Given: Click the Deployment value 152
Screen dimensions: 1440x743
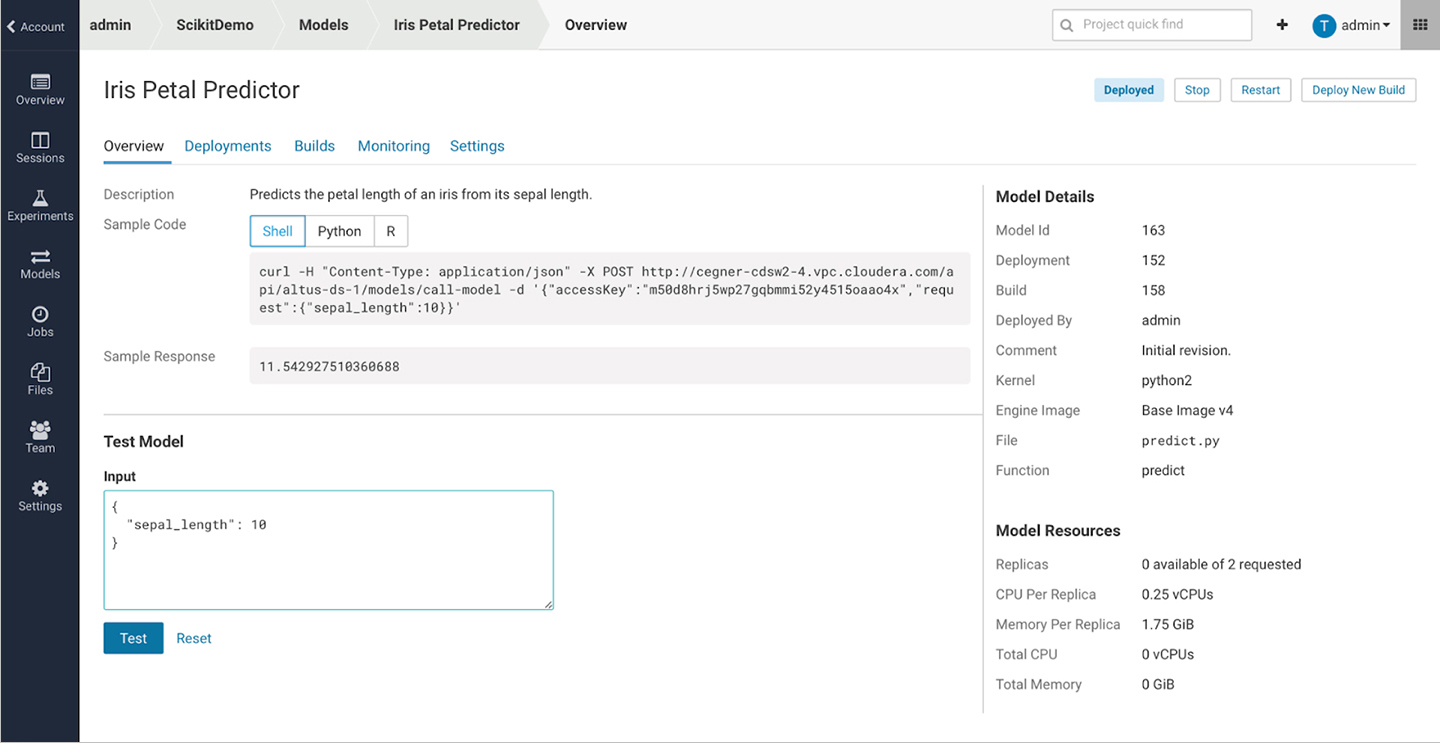Looking at the screenshot, I should click(1153, 260).
